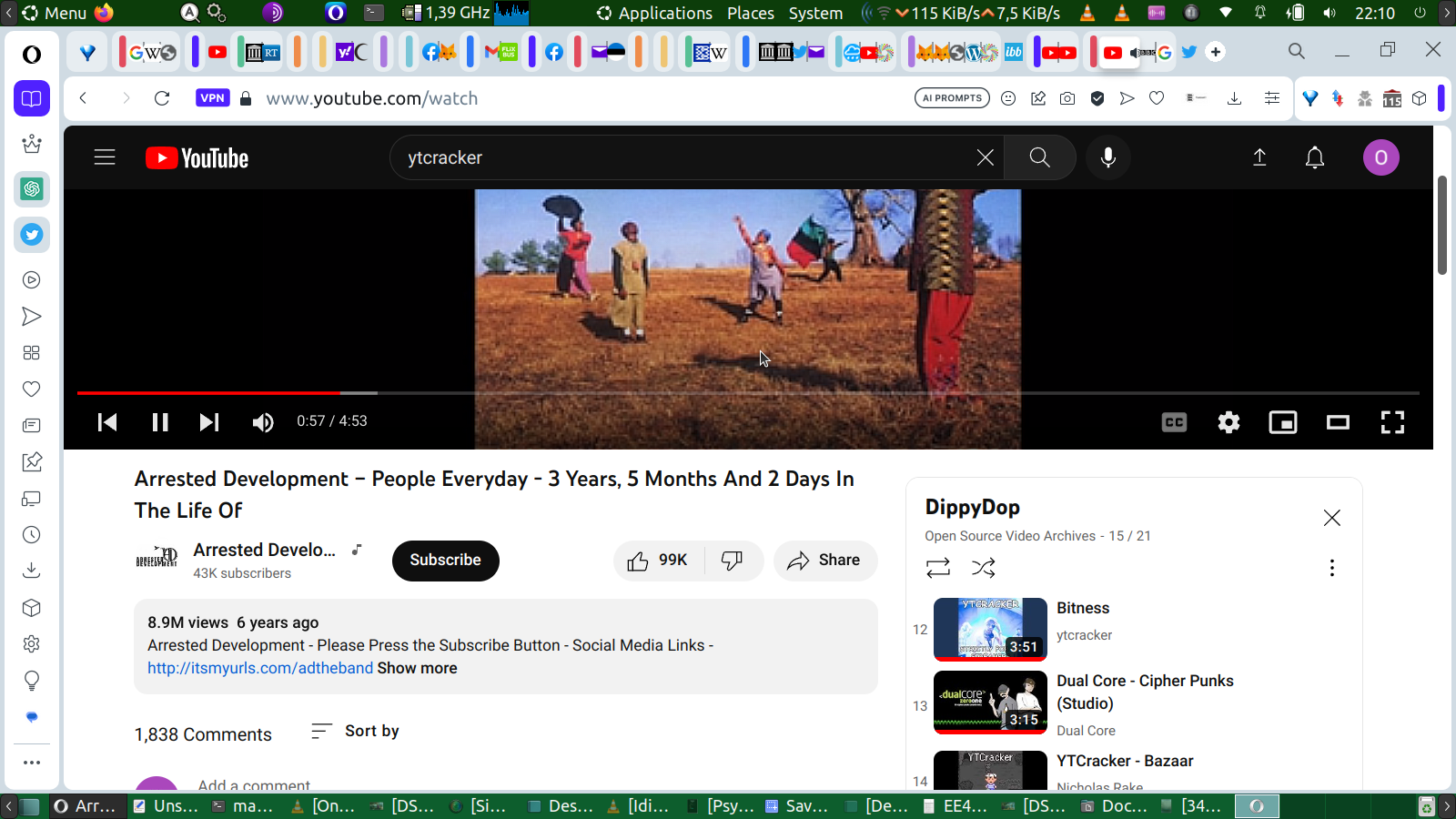Open the Opera main menu logo
The height and width of the screenshot is (819, 1456).
[x=32, y=55]
